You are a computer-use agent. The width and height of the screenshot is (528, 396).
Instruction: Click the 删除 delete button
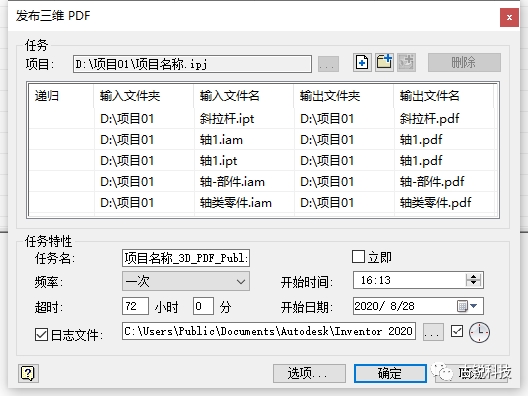click(x=464, y=62)
